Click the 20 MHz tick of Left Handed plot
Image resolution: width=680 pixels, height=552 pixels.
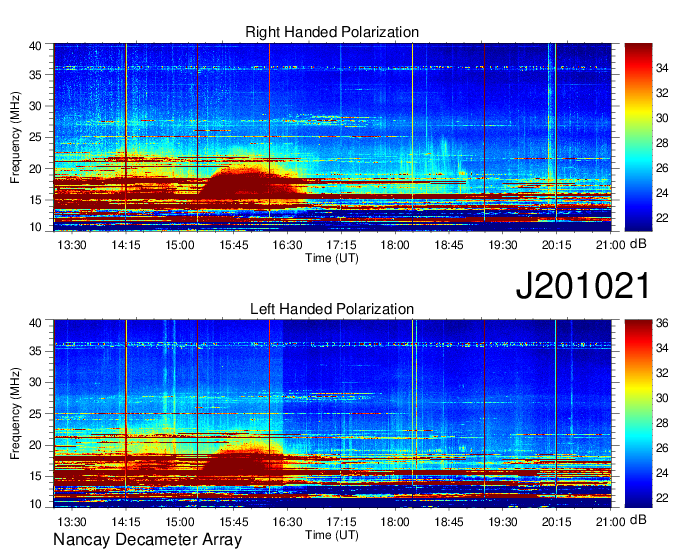coord(36,445)
